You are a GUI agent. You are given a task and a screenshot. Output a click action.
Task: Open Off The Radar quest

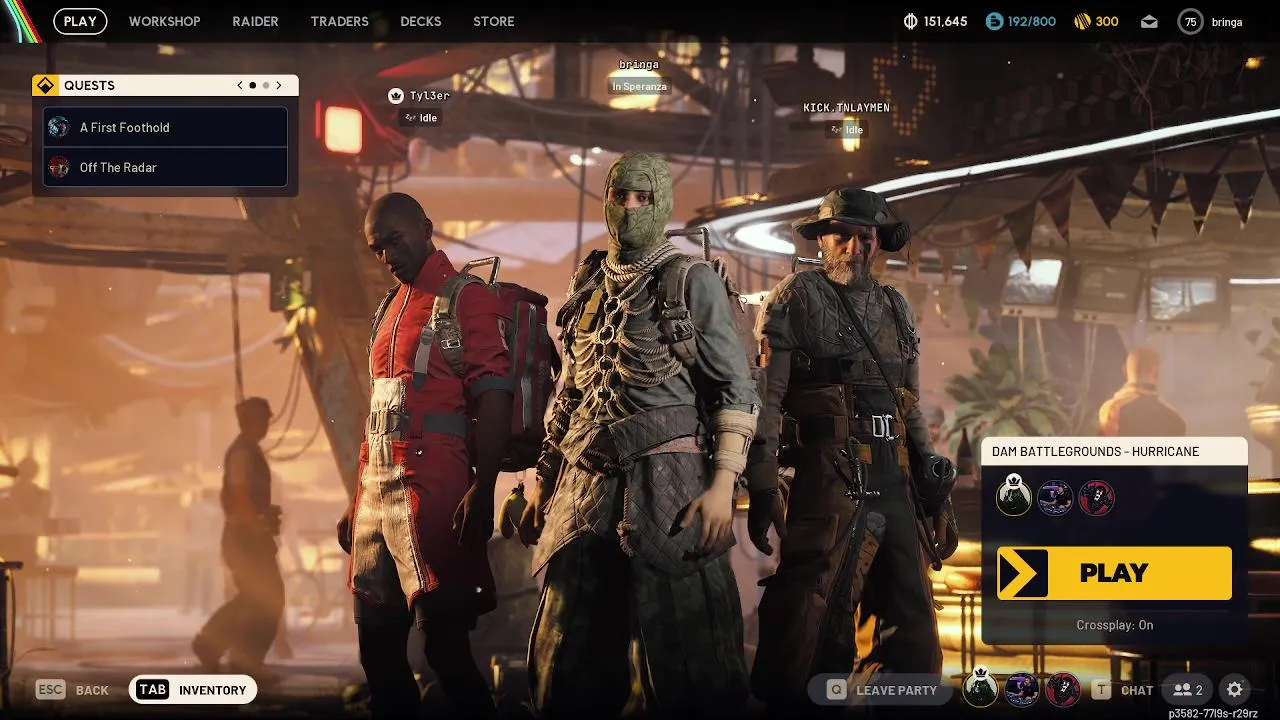tap(165, 167)
